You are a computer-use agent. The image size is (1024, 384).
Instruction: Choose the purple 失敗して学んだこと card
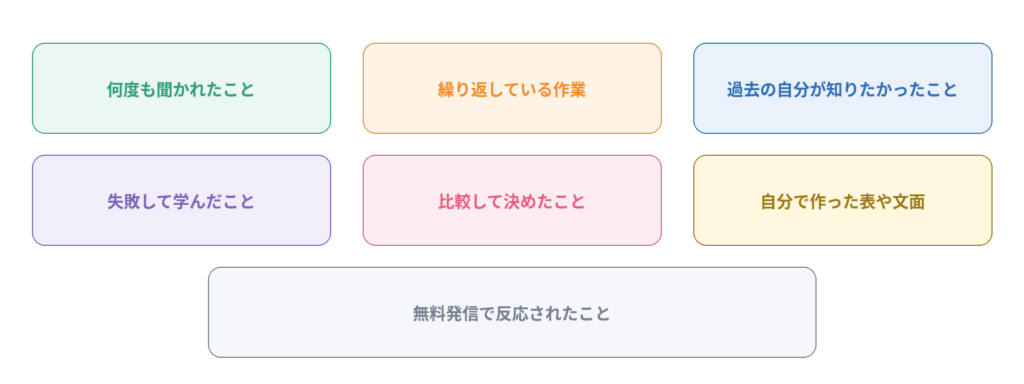click(x=182, y=200)
